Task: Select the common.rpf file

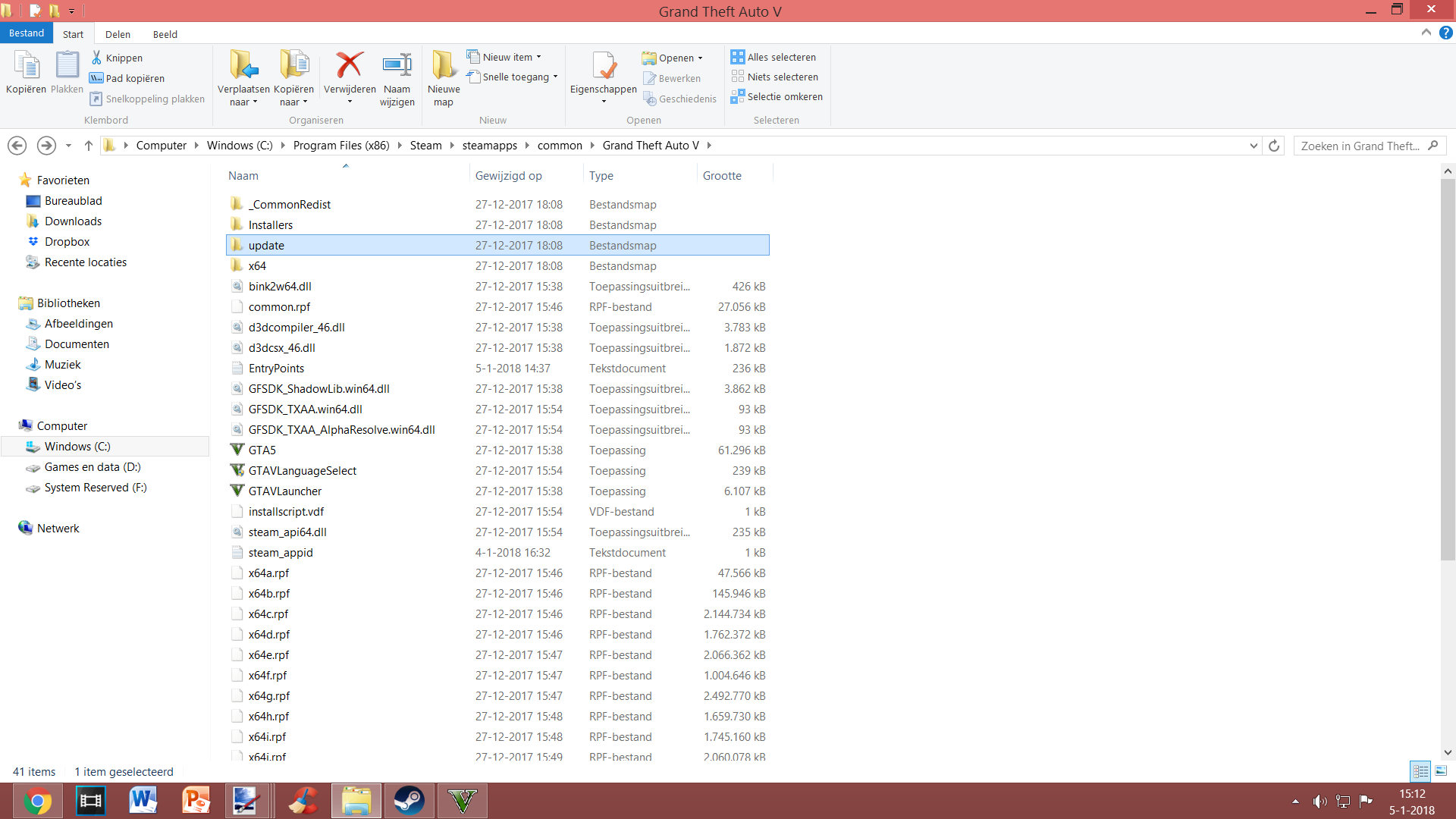Action: (x=497, y=307)
